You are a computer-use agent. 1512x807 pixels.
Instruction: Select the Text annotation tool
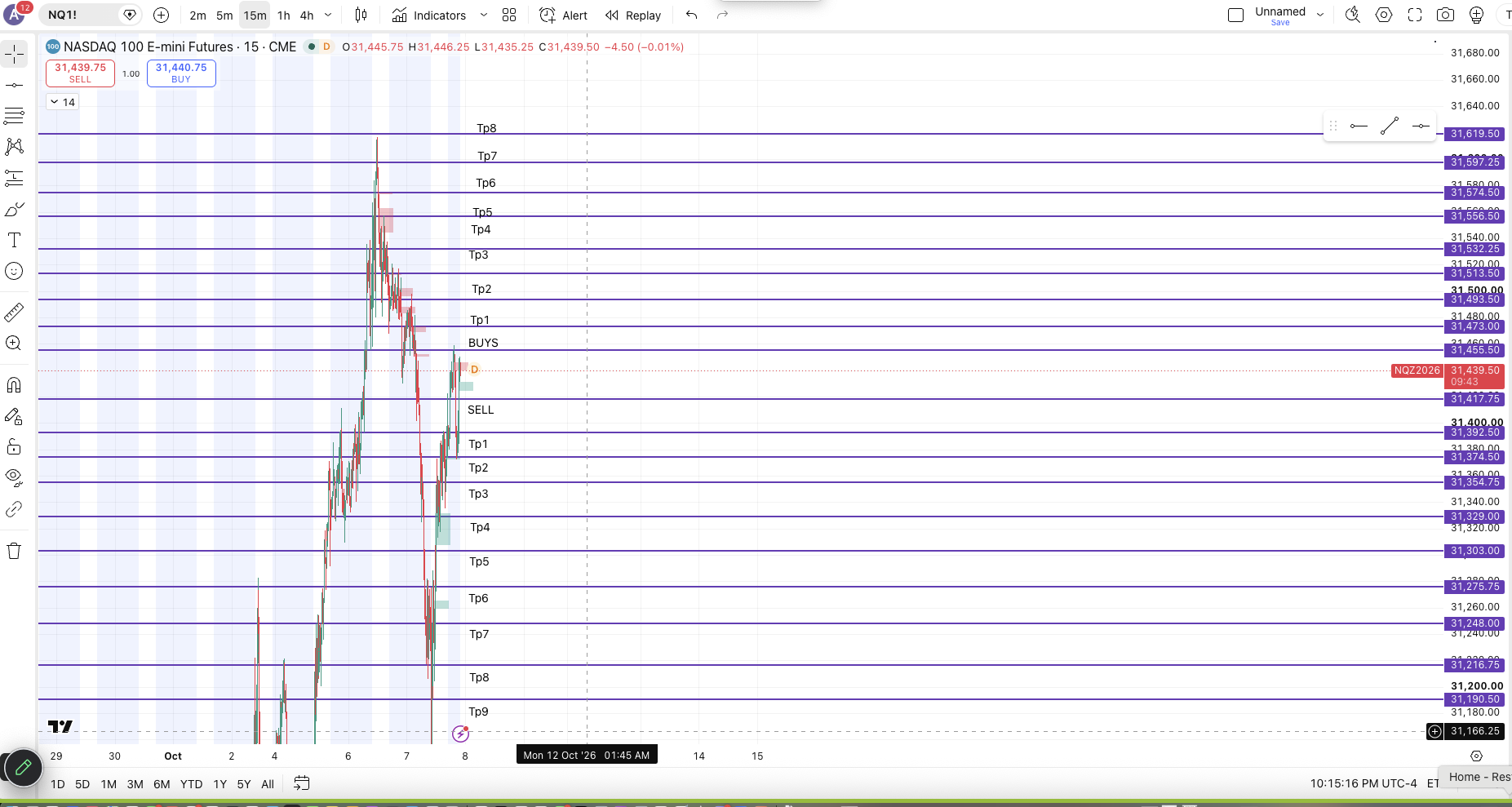(x=14, y=240)
